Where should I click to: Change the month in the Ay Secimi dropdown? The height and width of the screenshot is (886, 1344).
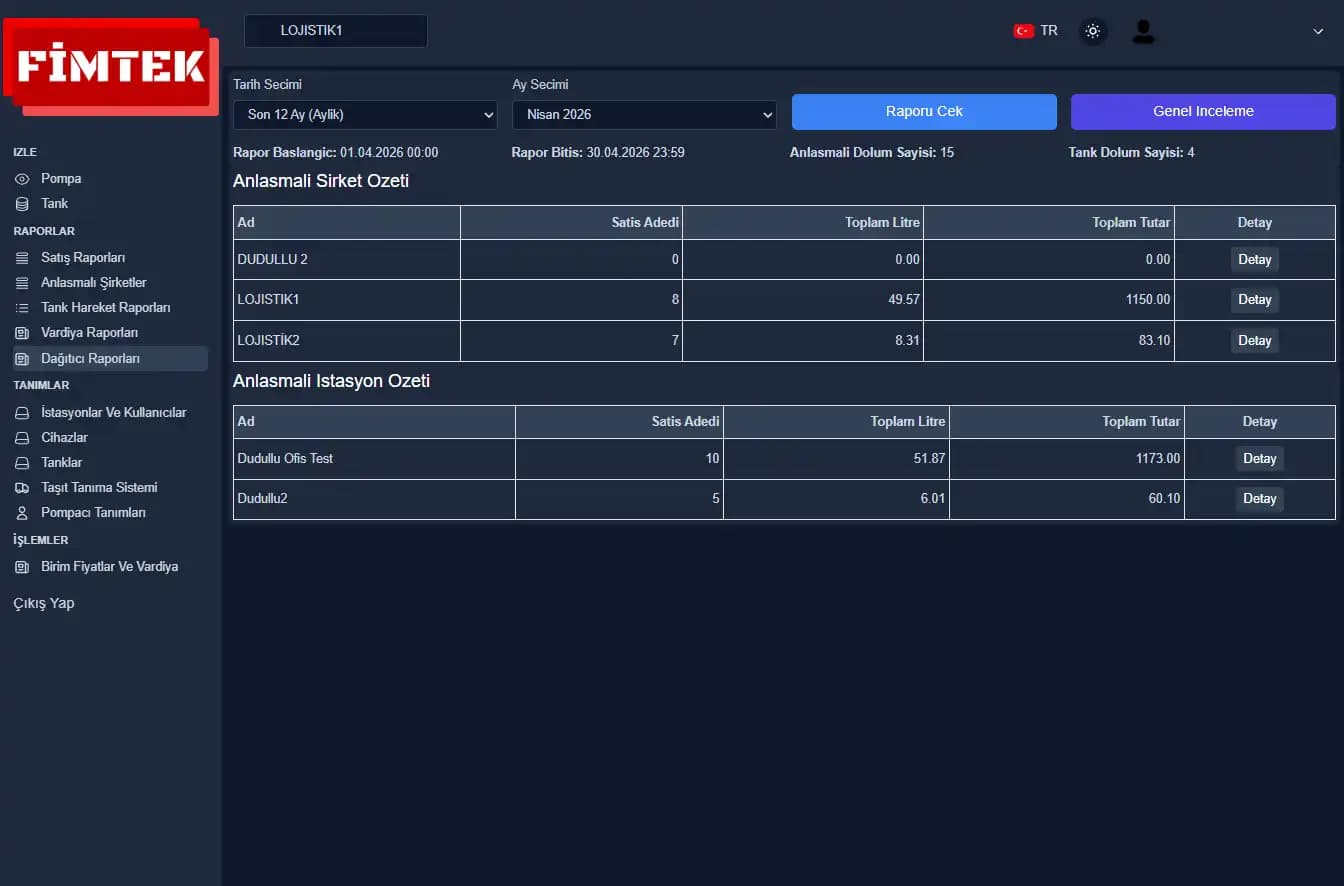(644, 115)
